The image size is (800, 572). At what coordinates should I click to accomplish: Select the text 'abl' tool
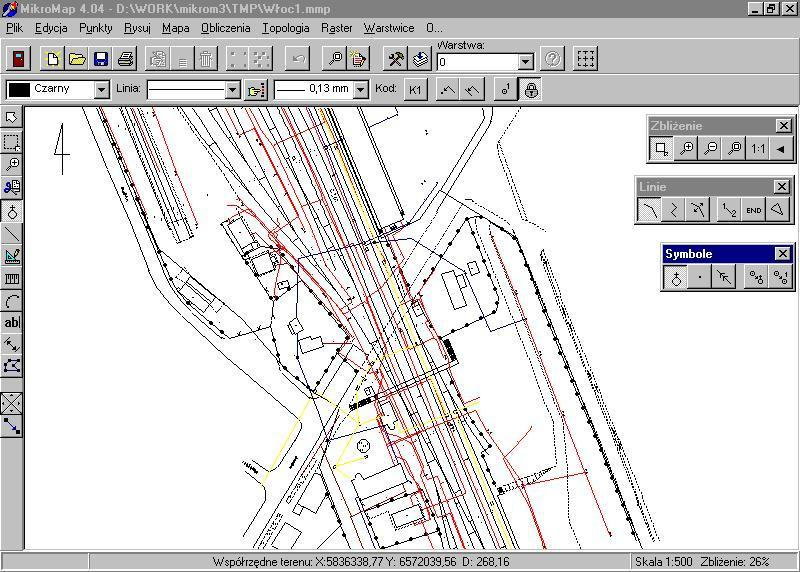click(x=12, y=323)
